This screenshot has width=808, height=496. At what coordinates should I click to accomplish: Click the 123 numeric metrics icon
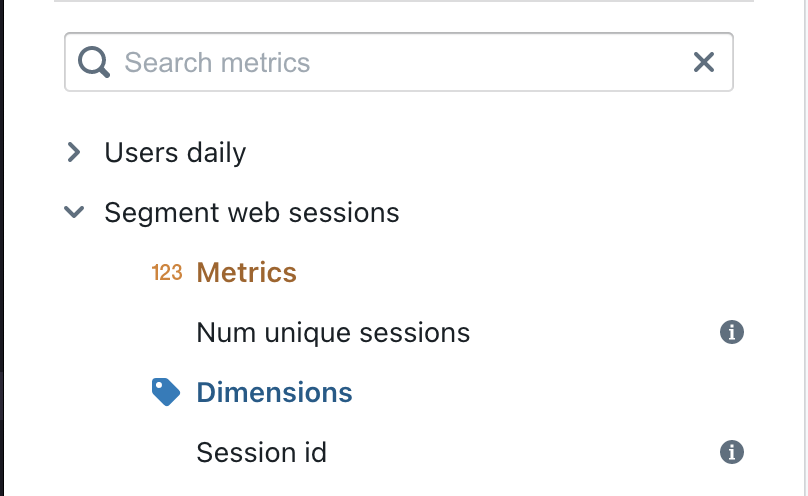click(167, 272)
